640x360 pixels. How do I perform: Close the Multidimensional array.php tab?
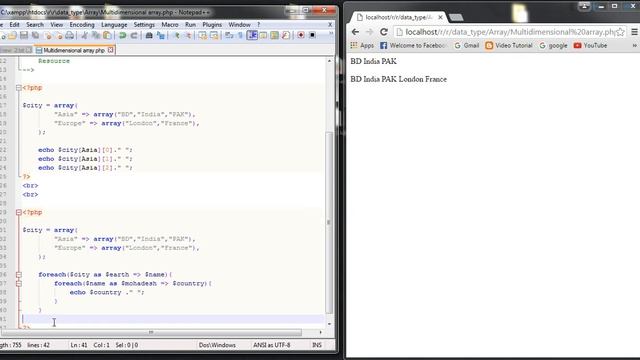point(110,50)
